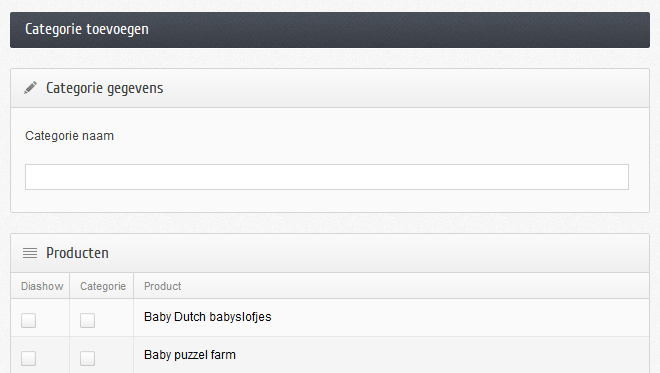Click the Product column header
This screenshot has height=373, width=660.
[x=162, y=286]
